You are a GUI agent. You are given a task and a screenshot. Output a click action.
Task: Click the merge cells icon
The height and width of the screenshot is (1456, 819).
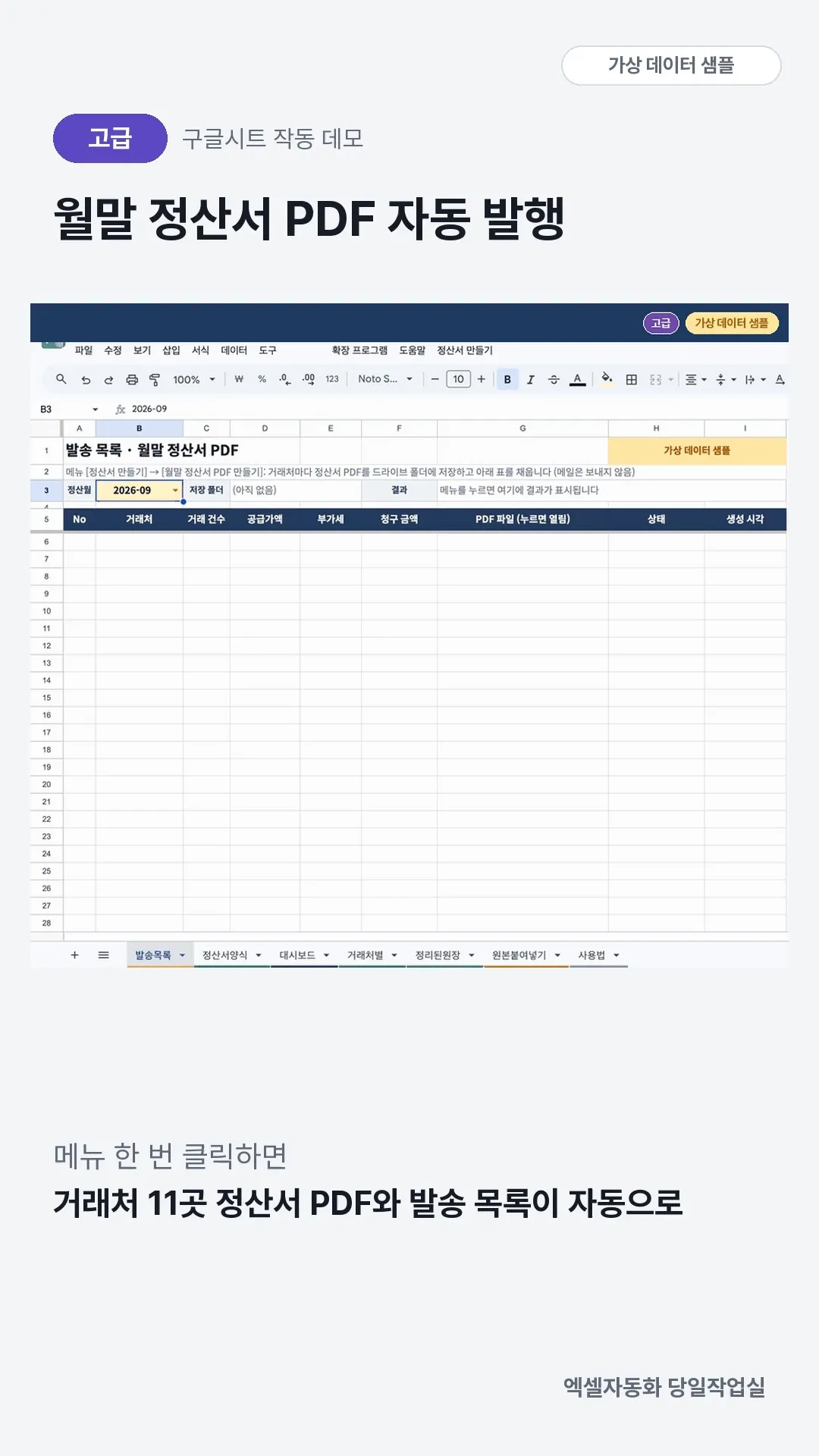(656, 379)
